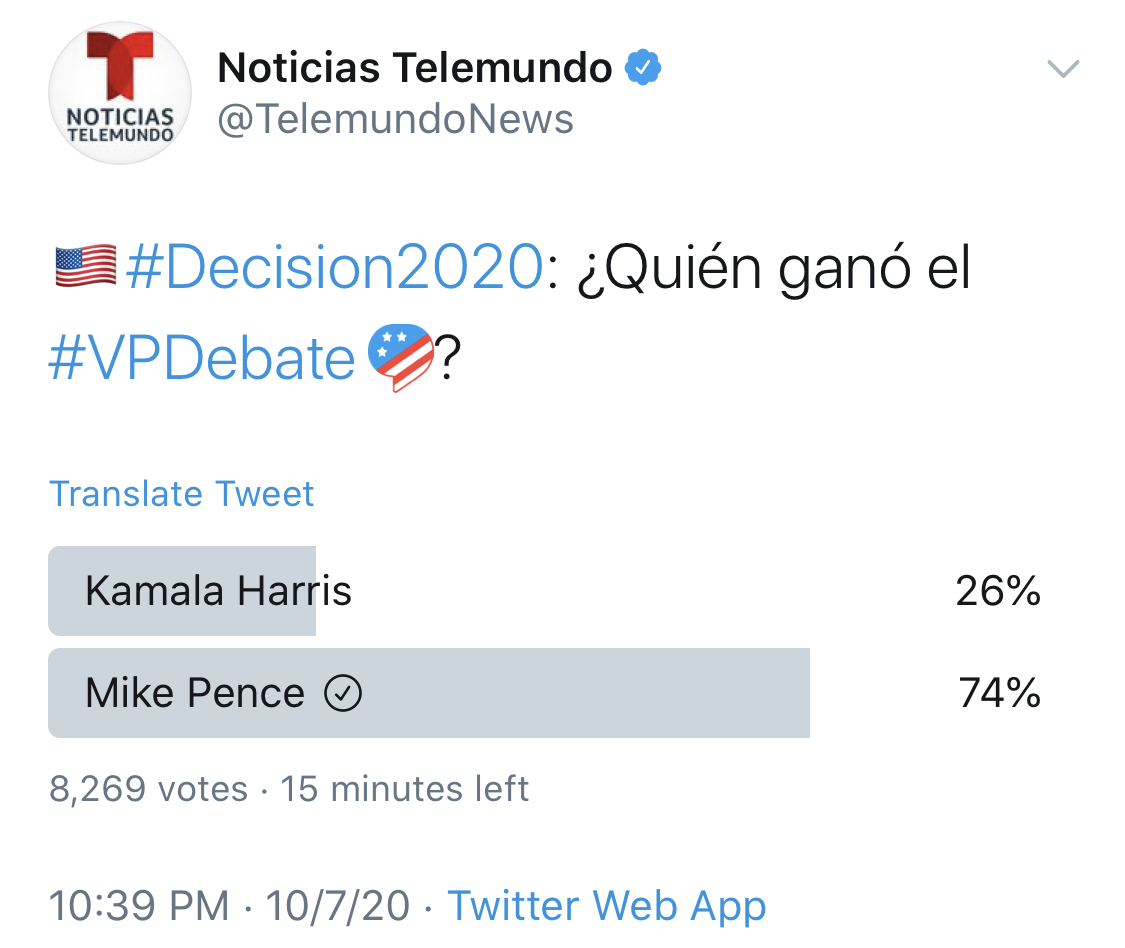Click the 8,269 votes count text
This screenshot has height=948, width=1125.
pos(149,789)
